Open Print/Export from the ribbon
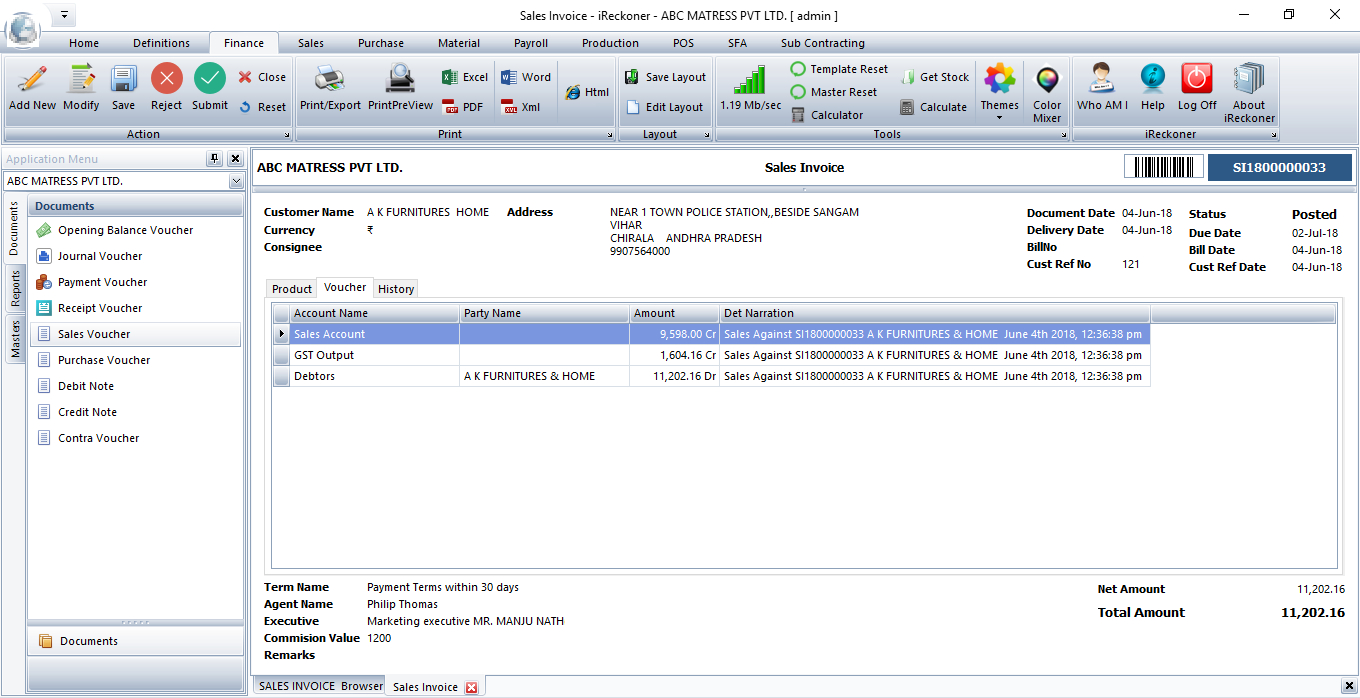Viewport: 1360px width, 698px height. point(330,80)
